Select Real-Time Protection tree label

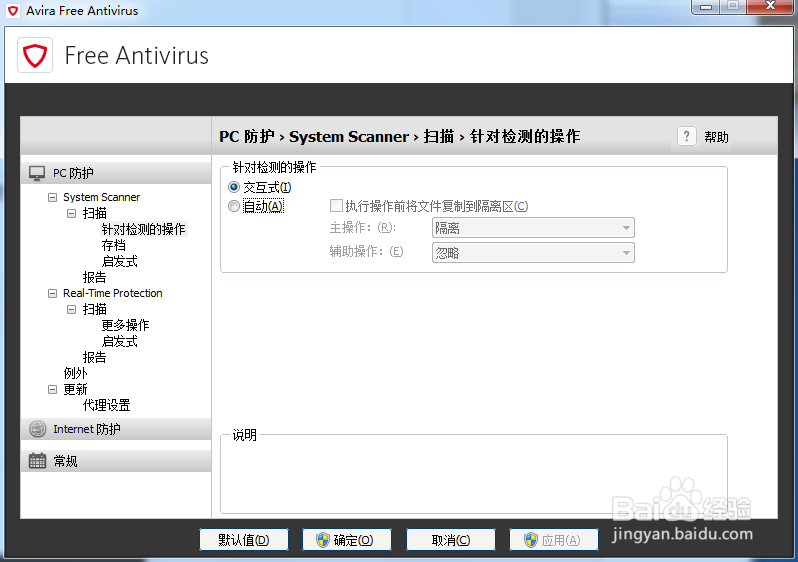point(112,293)
